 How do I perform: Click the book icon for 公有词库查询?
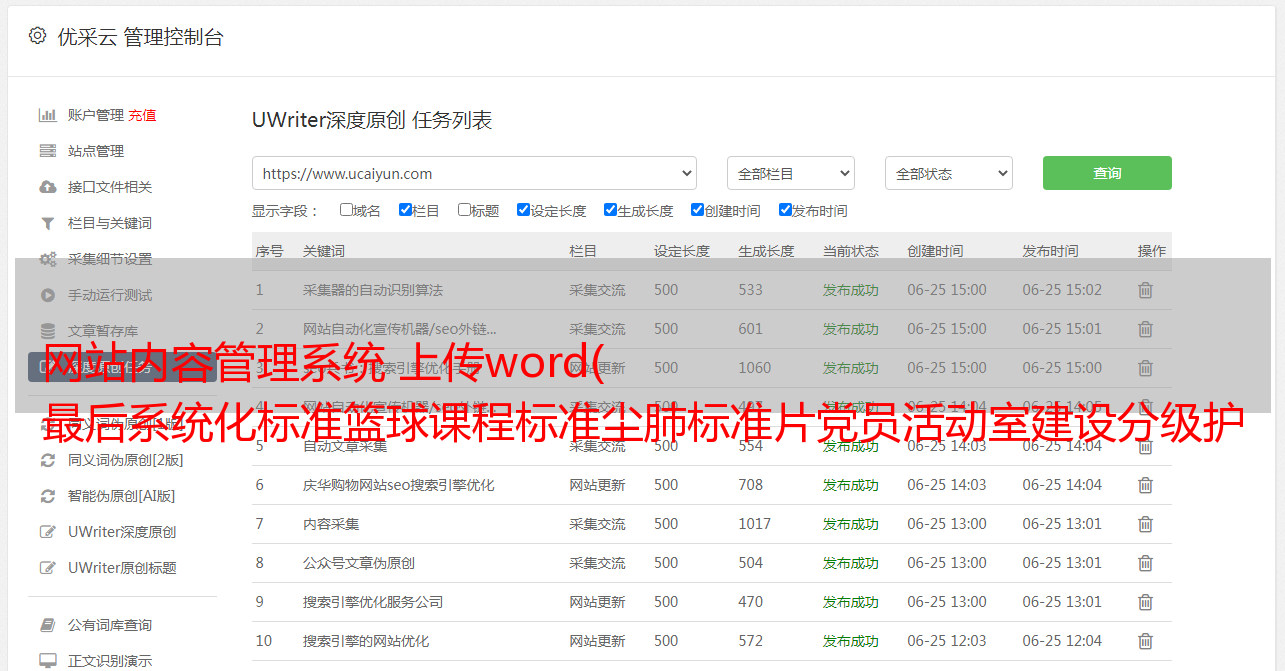(47, 625)
